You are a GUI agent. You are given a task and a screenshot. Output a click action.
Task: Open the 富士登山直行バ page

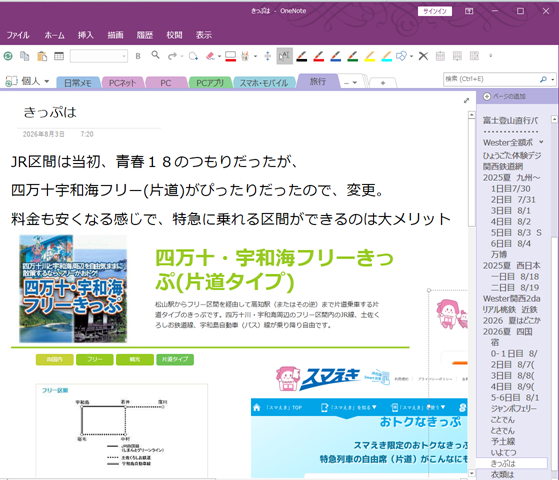coord(511,120)
